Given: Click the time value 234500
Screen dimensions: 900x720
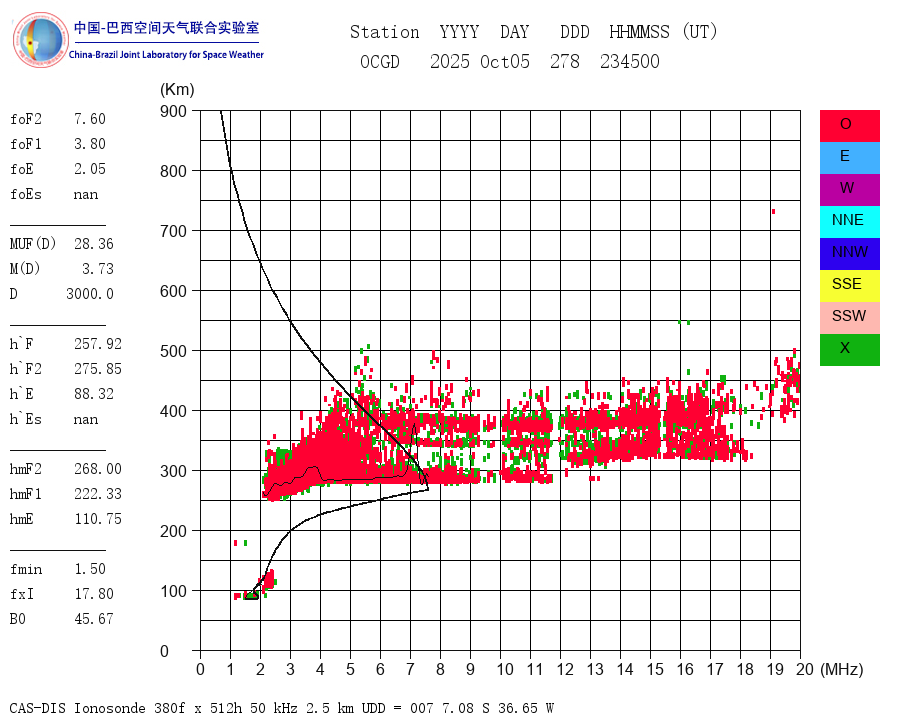Looking at the screenshot, I should tap(630, 61).
